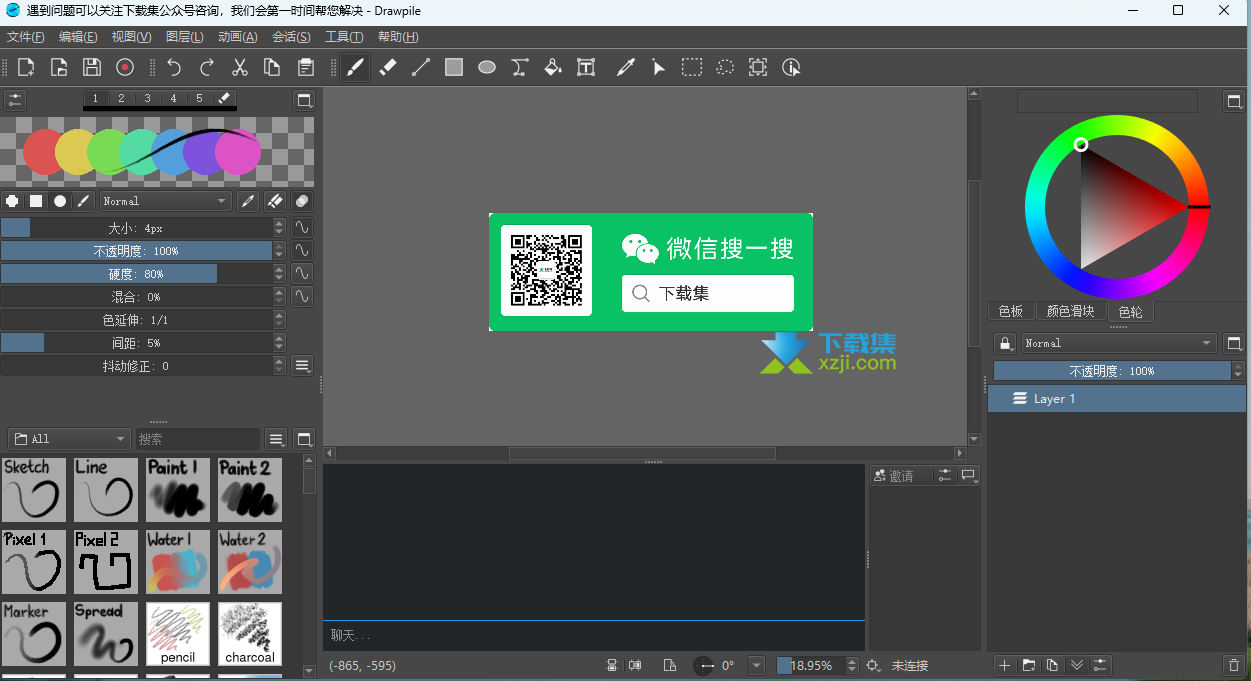1251x681 pixels.
Task: Click the 邀请 invite button
Action: point(894,476)
